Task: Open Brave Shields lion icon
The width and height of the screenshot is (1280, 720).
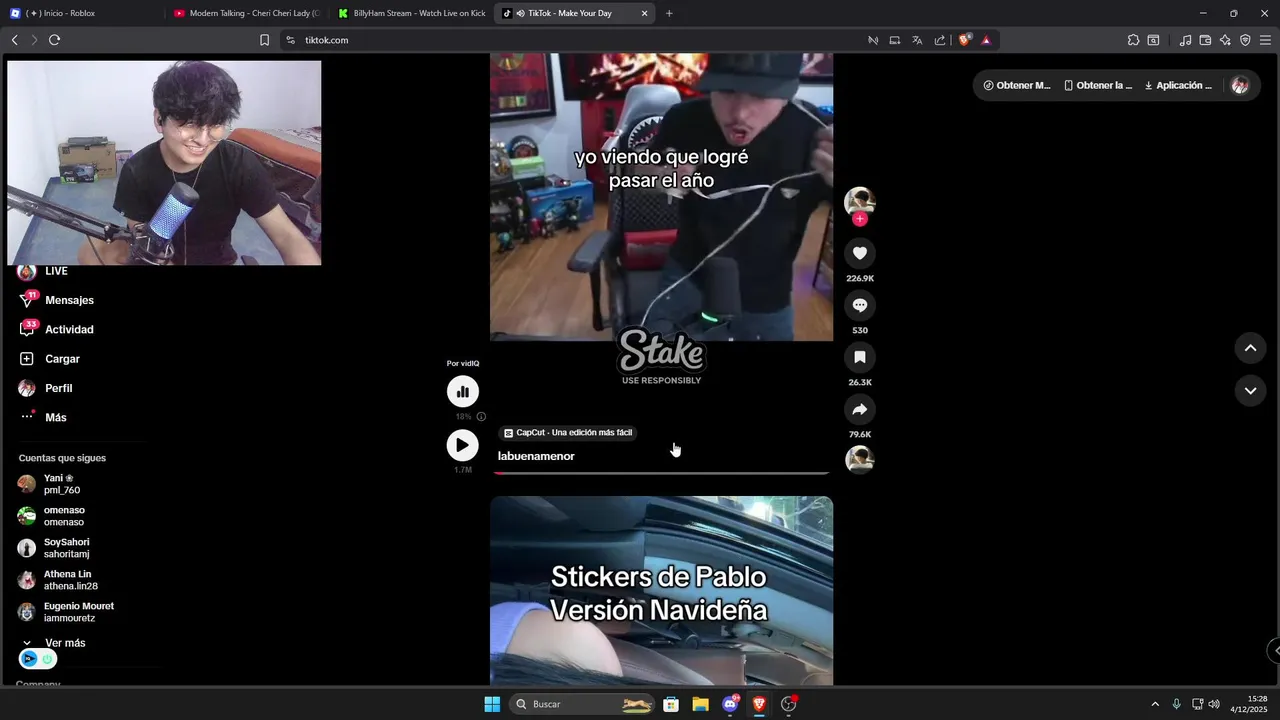Action: (964, 40)
